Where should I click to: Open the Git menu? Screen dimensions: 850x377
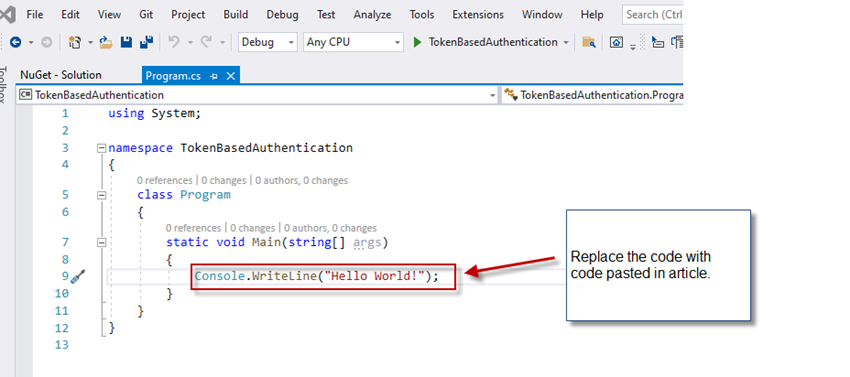click(146, 15)
